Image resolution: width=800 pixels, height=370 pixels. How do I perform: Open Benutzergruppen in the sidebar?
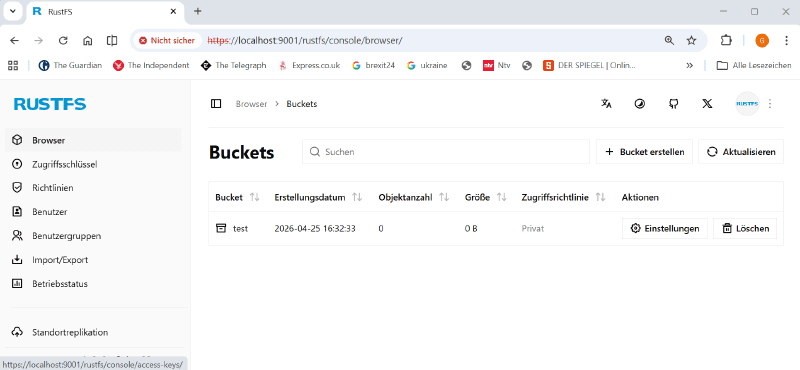coord(93,236)
